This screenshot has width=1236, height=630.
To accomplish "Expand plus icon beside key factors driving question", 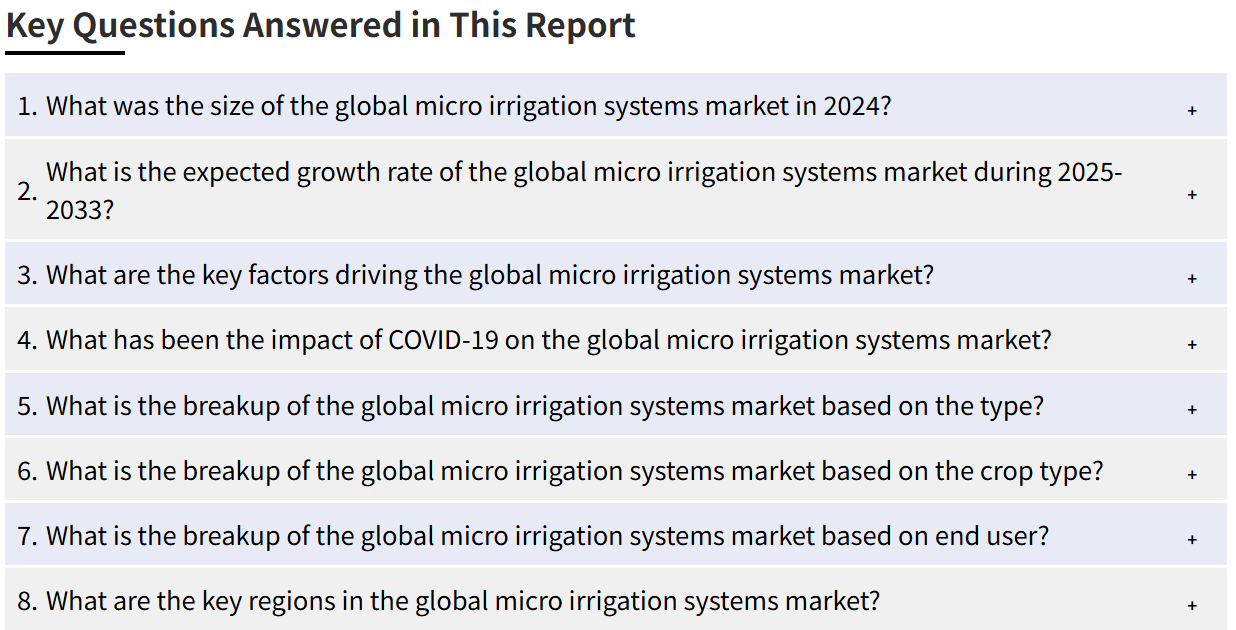I will [1192, 279].
